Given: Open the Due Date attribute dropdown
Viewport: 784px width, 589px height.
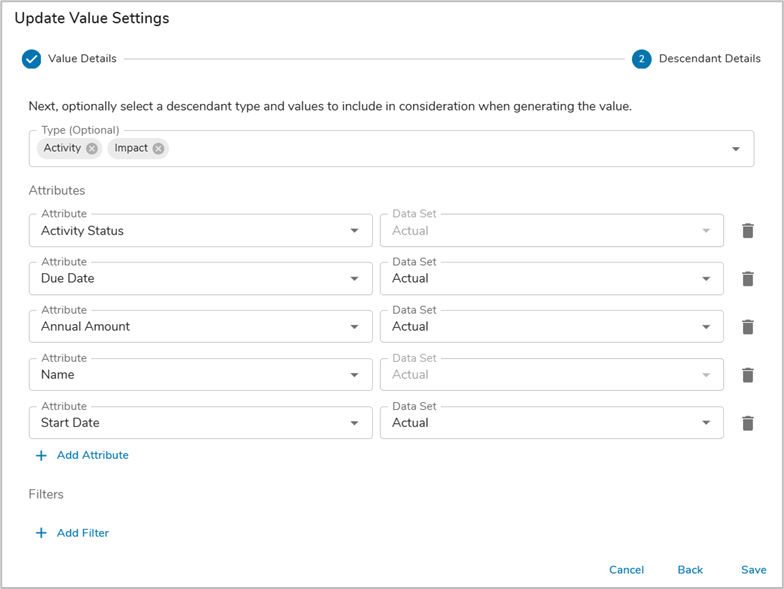Looking at the screenshot, I should [x=354, y=279].
